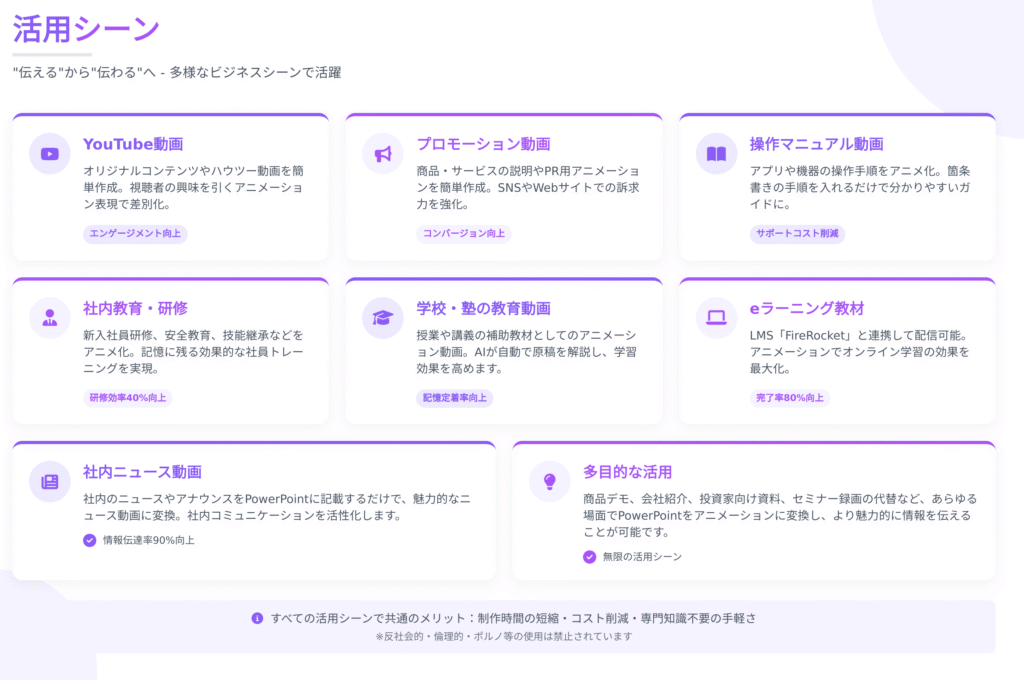This screenshot has width=1024, height=680.
Task: Select the 多目的な活用 card title
Action: (x=628, y=472)
